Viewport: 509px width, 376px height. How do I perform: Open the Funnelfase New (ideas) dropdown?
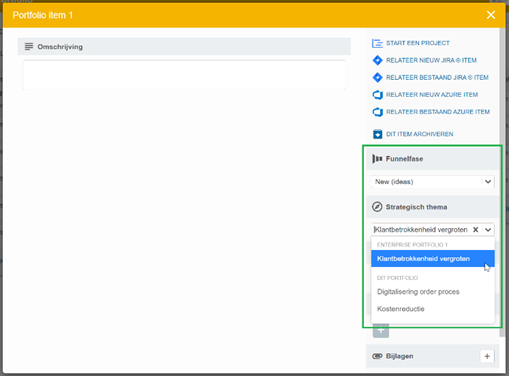pyautogui.click(x=433, y=182)
